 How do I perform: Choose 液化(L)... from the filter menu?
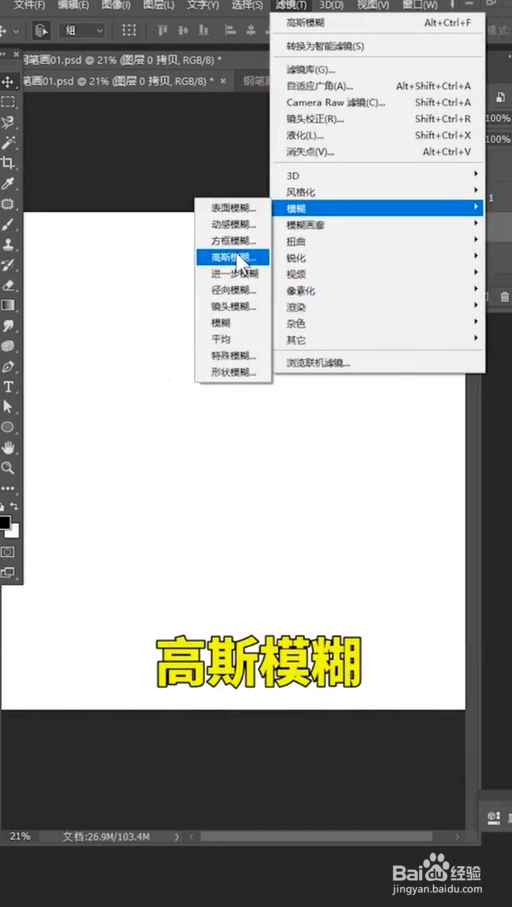[378, 135]
